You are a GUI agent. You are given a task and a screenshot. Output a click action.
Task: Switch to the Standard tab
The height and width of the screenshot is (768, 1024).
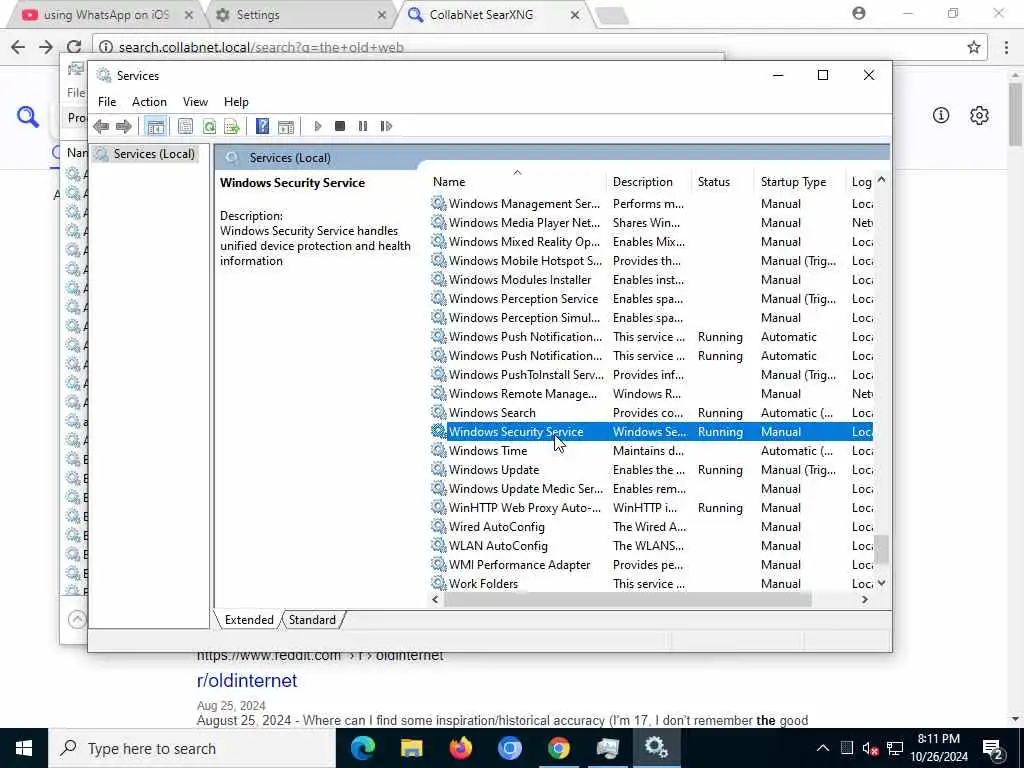[x=312, y=620]
